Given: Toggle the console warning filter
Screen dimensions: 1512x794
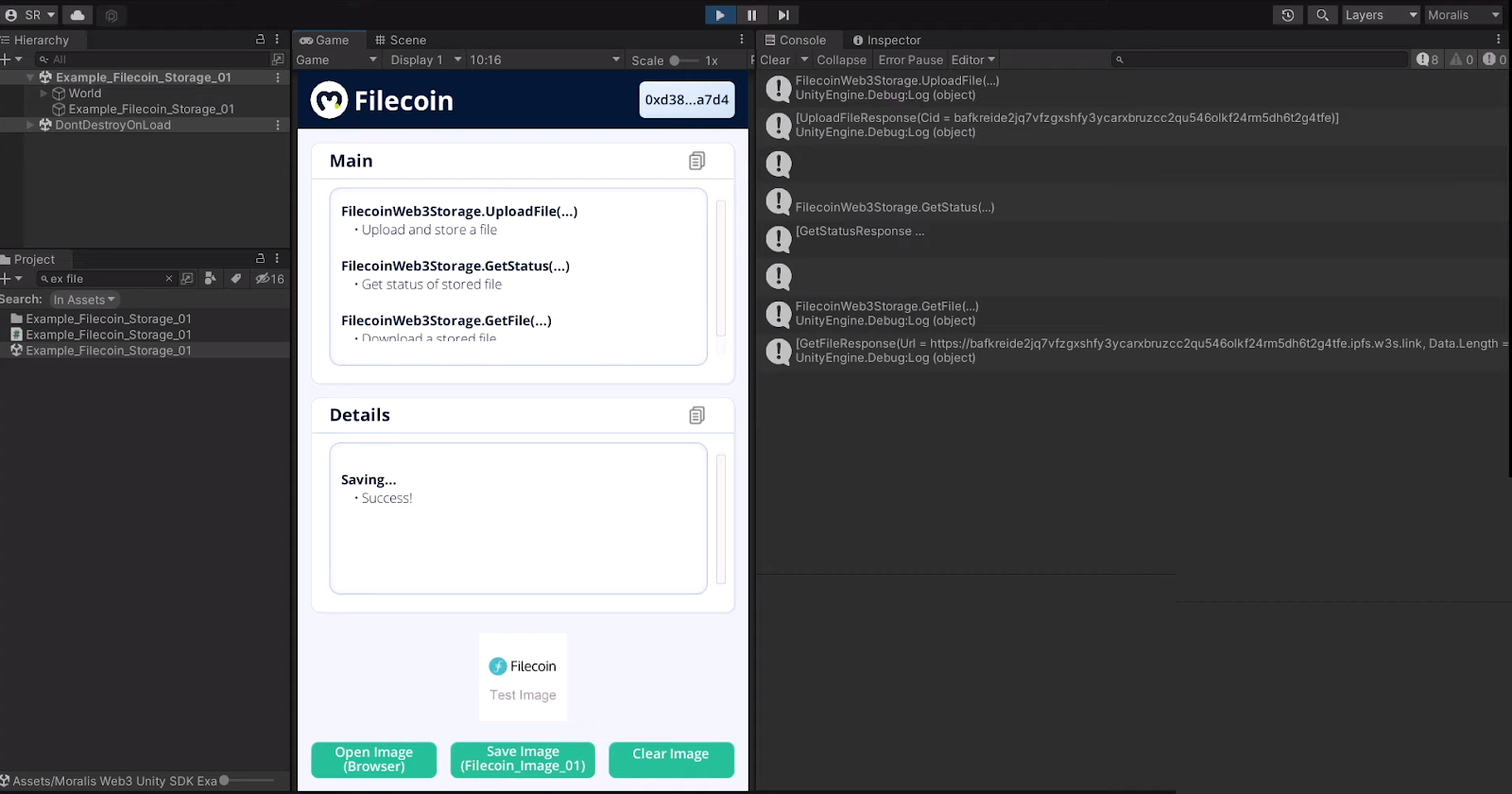Looking at the screenshot, I should point(1462,60).
